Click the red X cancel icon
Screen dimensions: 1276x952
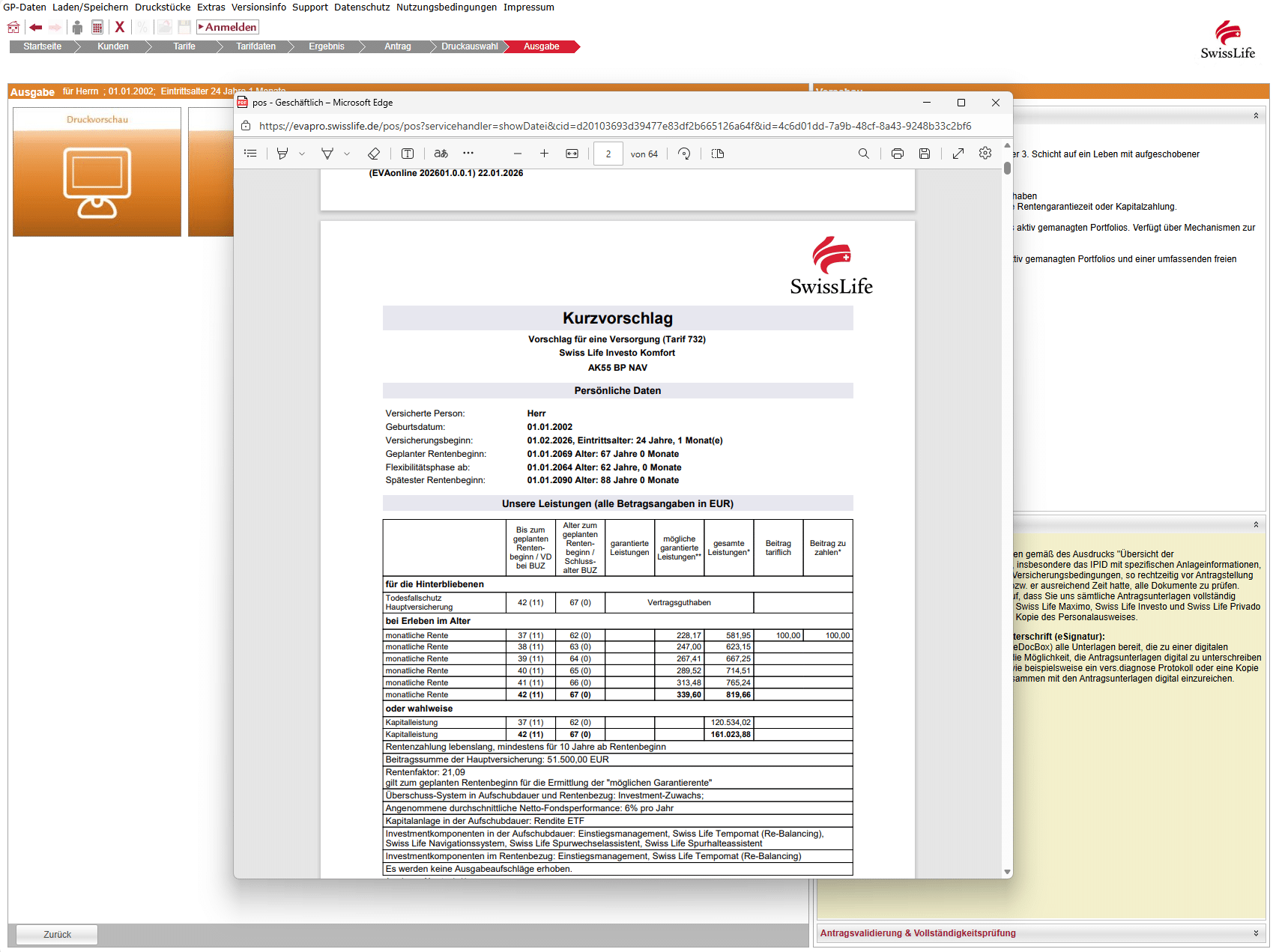point(119,27)
